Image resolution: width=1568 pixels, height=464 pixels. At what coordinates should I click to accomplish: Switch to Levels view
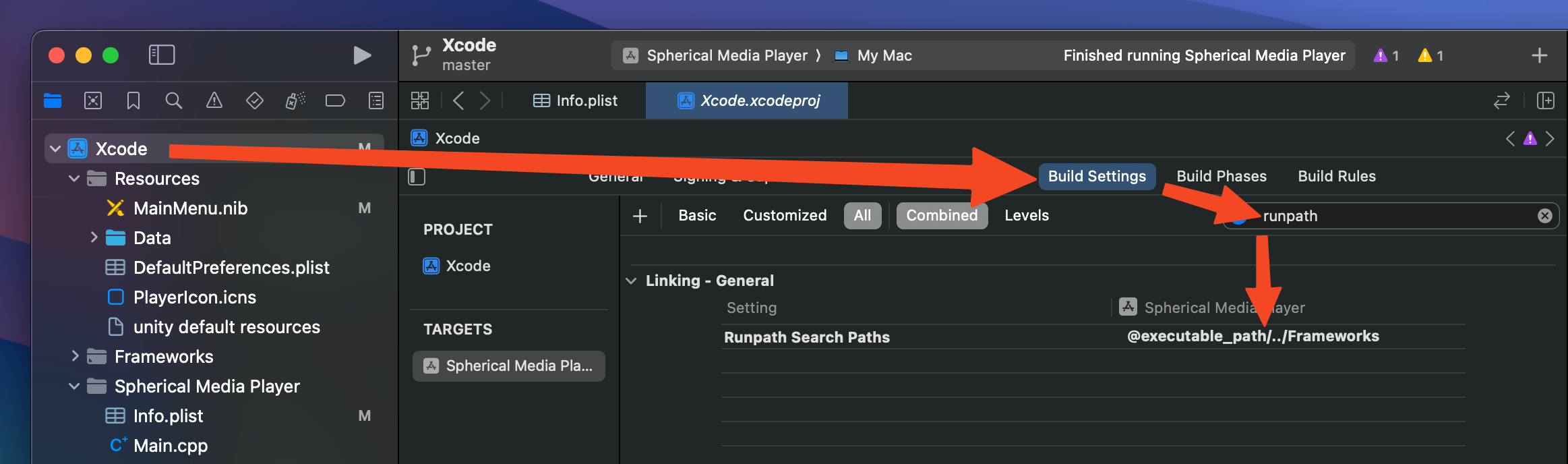point(1026,216)
